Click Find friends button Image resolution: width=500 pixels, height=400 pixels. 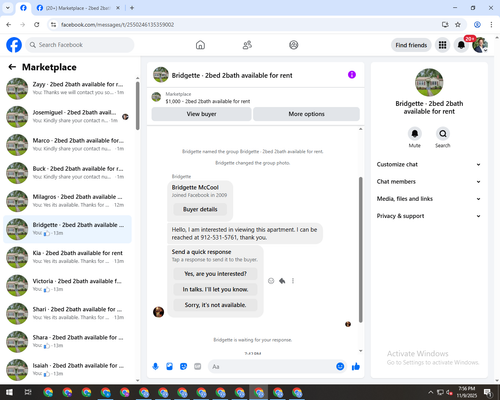pyautogui.click(x=411, y=45)
